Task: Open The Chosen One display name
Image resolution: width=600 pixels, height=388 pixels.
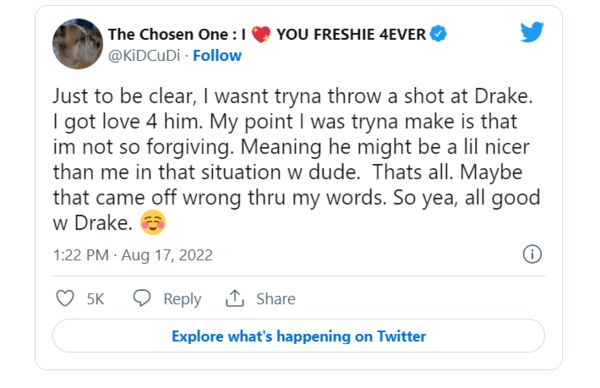Action: click(x=177, y=34)
